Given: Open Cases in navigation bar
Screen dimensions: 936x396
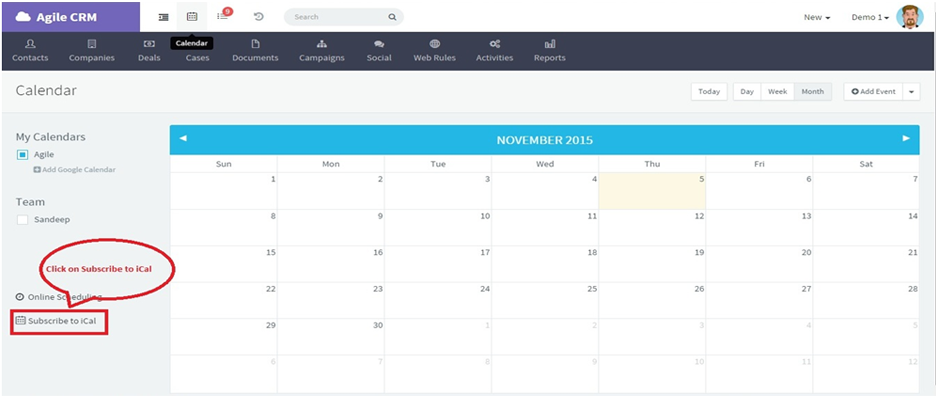Looking at the screenshot, I should click(x=198, y=58).
